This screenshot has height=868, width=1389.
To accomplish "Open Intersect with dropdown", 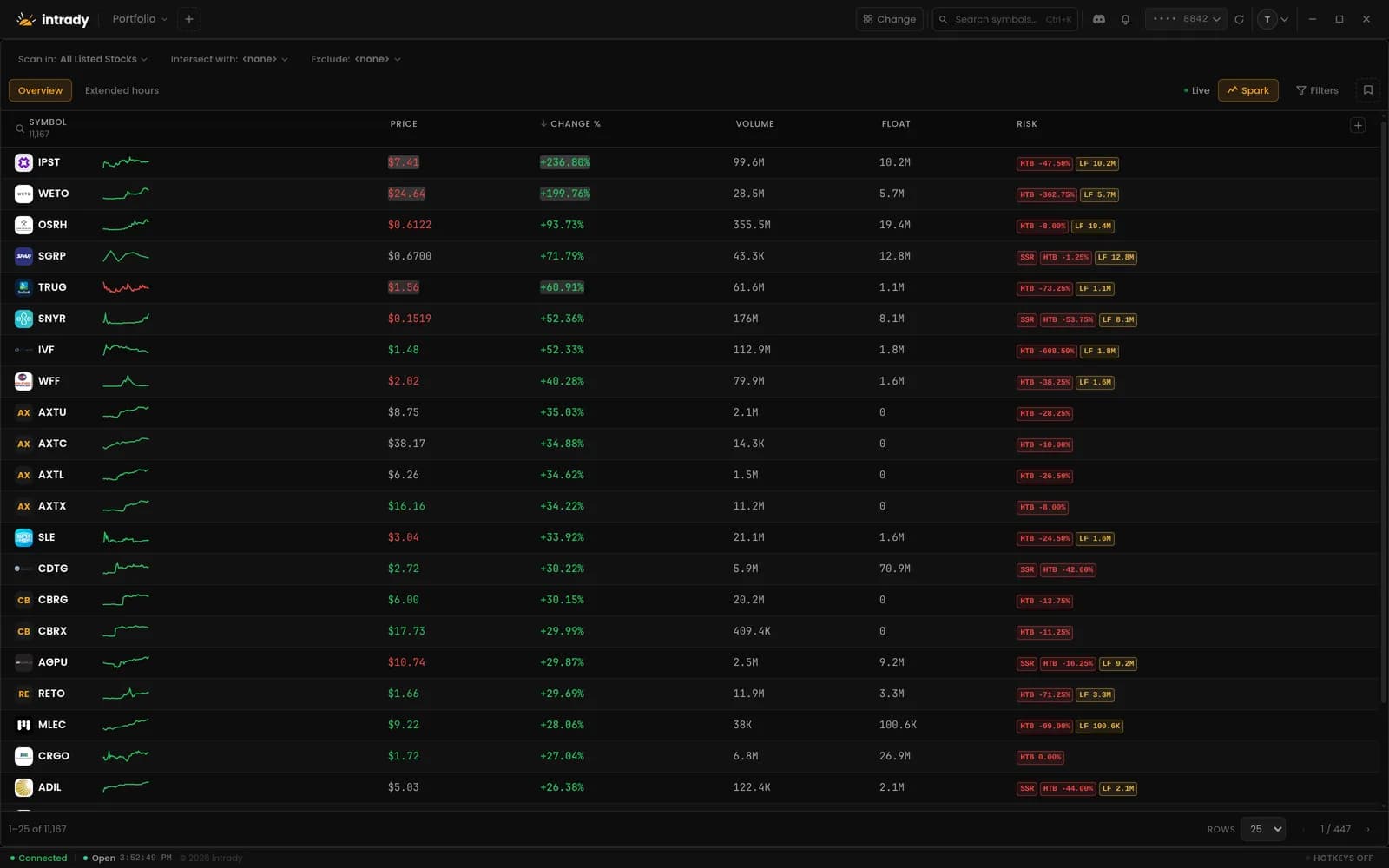I will pos(229,59).
